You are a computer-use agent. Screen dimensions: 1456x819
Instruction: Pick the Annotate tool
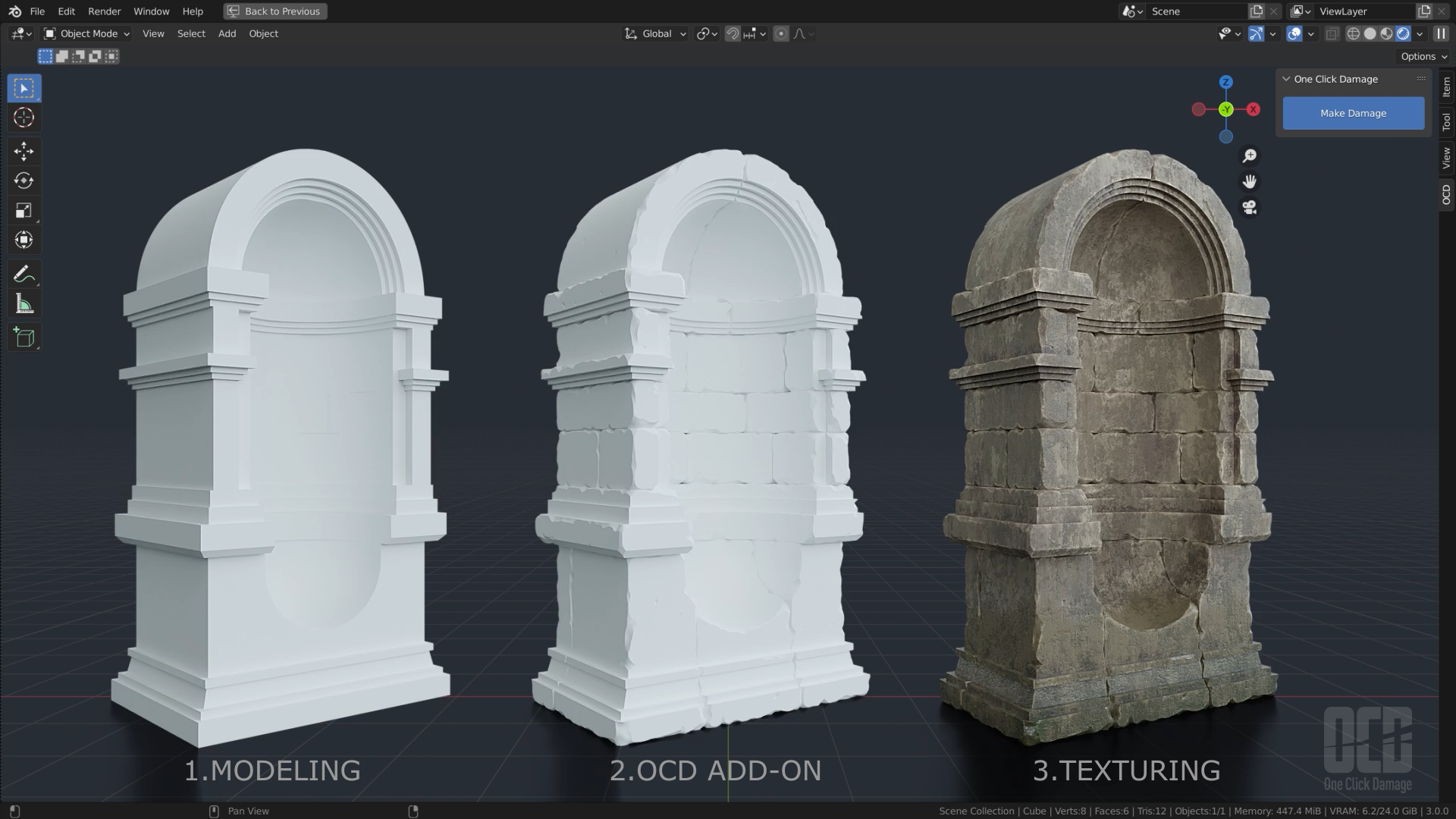24,274
